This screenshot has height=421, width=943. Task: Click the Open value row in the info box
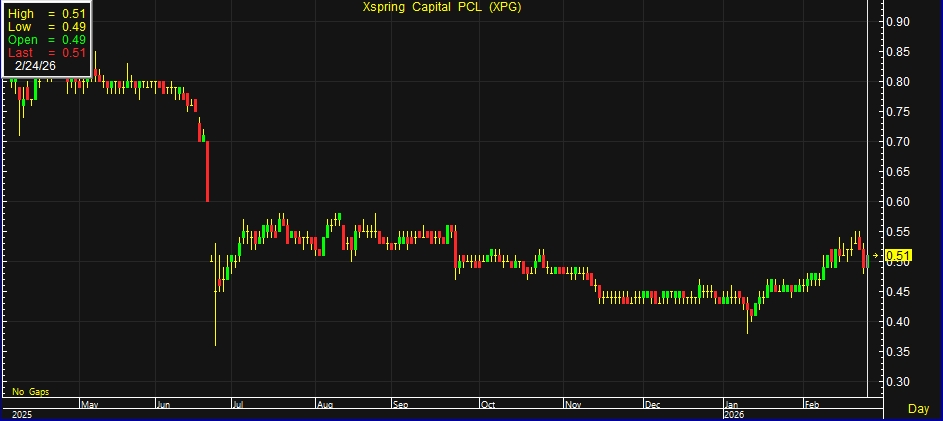coord(46,39)
